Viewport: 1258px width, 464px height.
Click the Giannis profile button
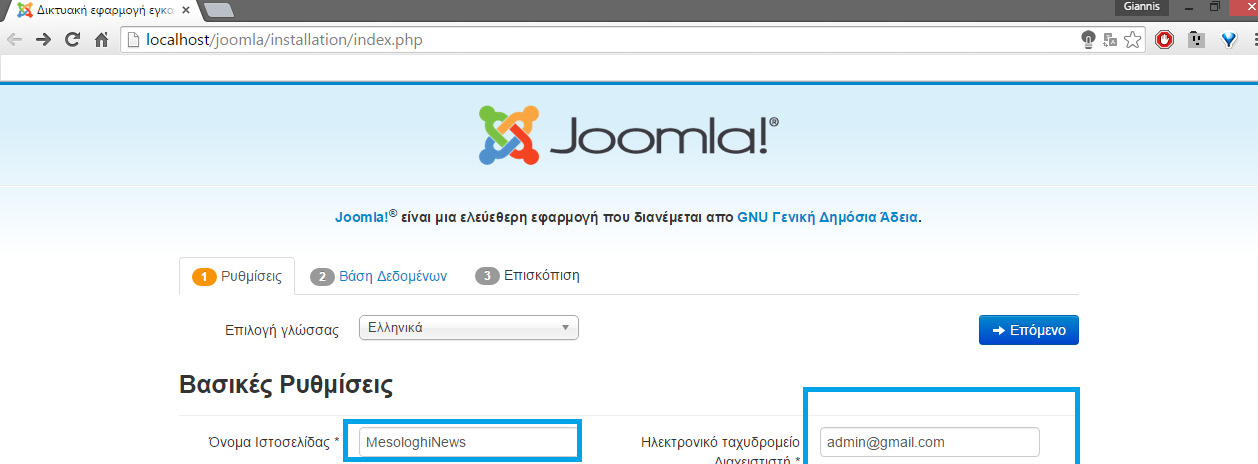tap(1141, 6)
